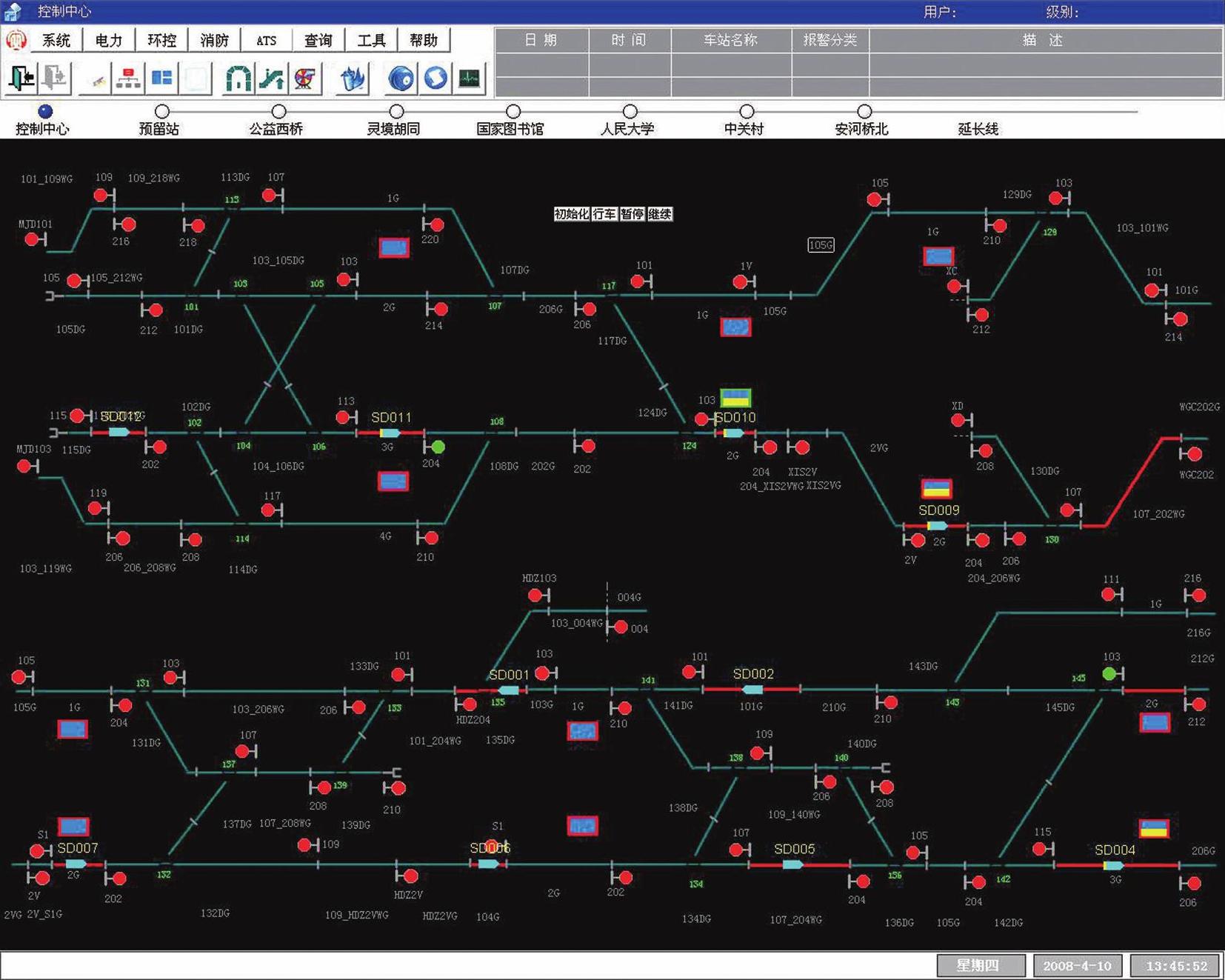The image size is (1225, 980).
Task: Click the blue sphere icon with a white dot
Action: 401,79
